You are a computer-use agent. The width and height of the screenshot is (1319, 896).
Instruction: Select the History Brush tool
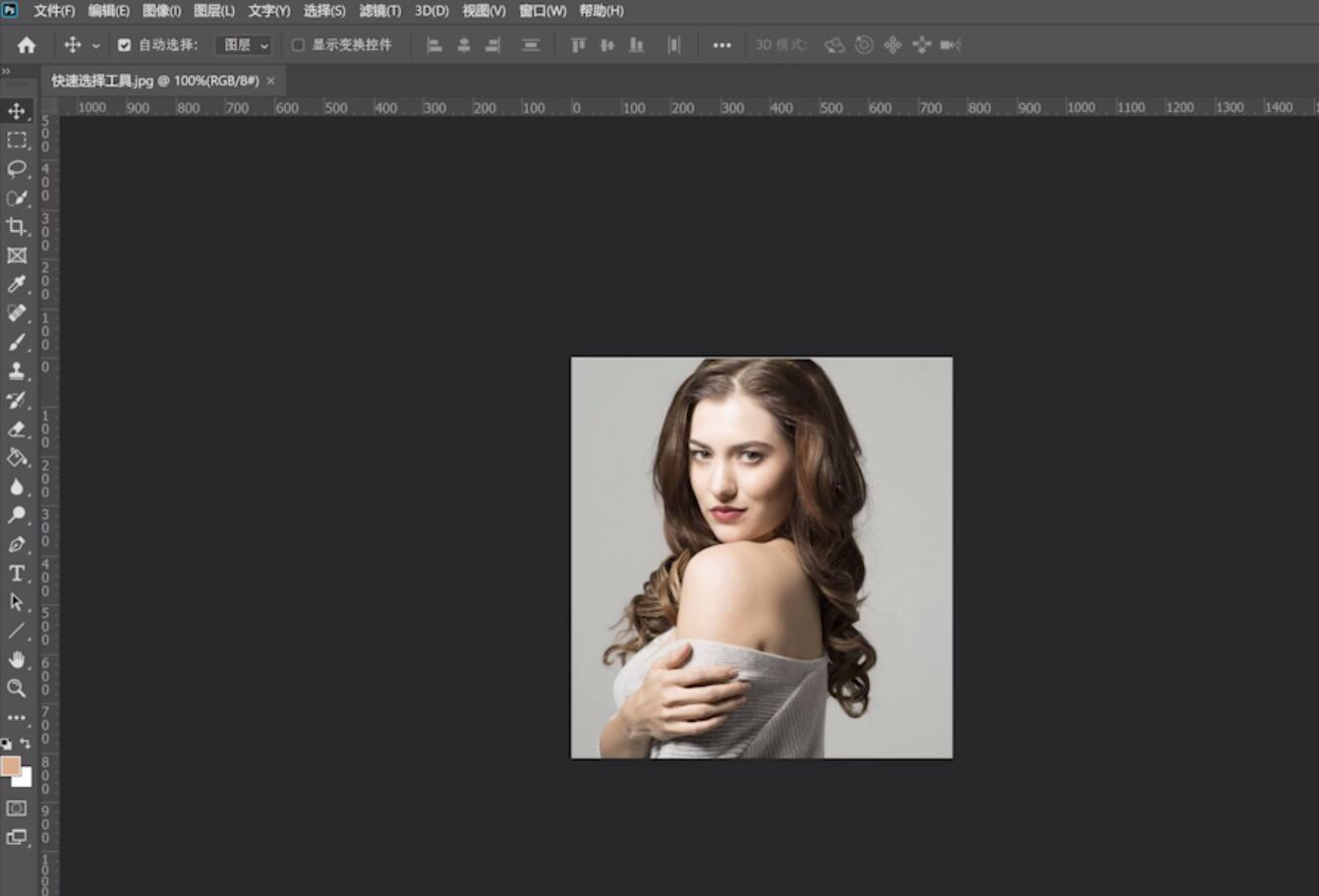(17, 400)
